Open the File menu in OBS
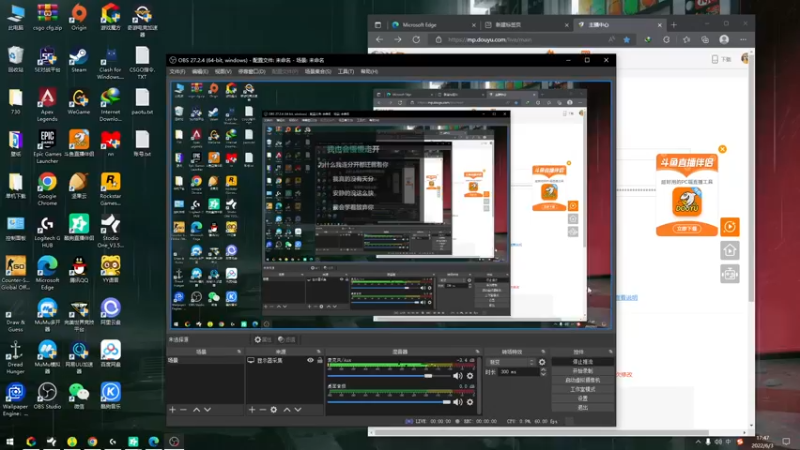The width and height of the screenshot is (800, 450). 177,72
